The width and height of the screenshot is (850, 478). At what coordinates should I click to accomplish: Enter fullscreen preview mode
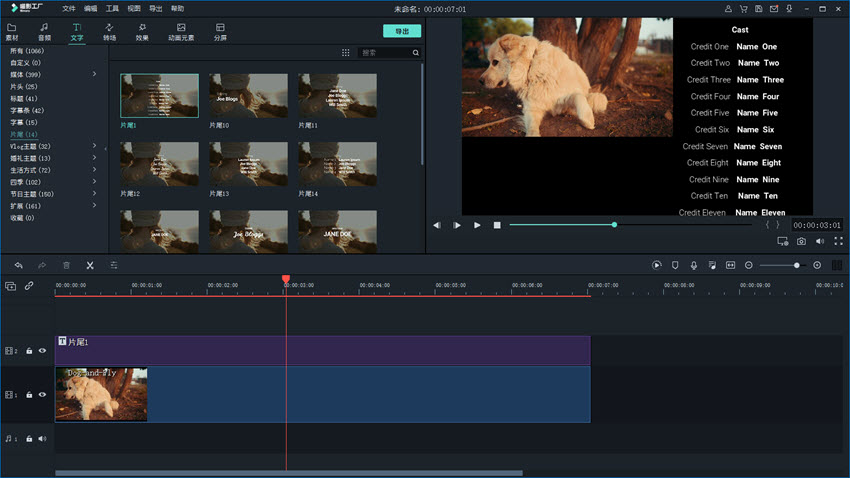pos(838,241)
